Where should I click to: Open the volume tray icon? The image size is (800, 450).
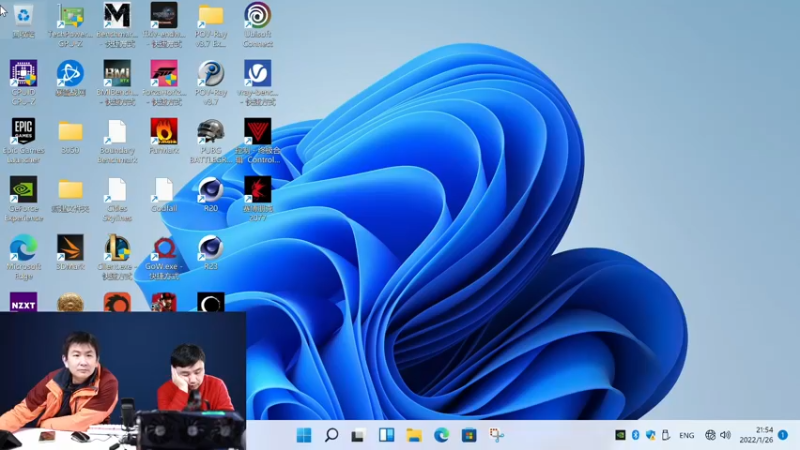point(725,435)
